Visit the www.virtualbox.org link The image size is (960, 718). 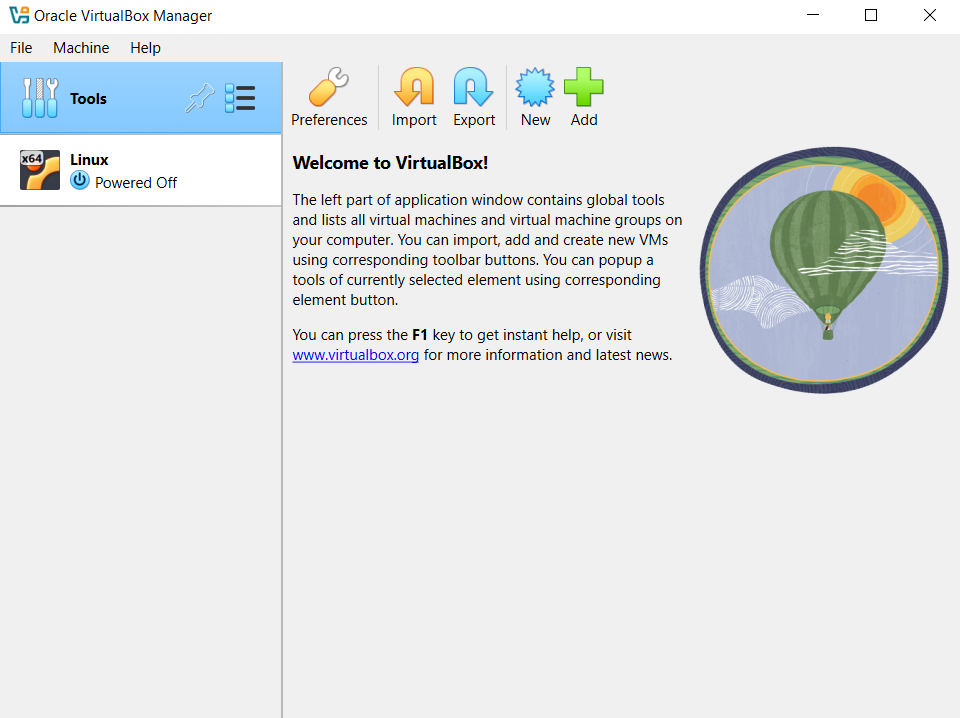(x=355, y=355)
